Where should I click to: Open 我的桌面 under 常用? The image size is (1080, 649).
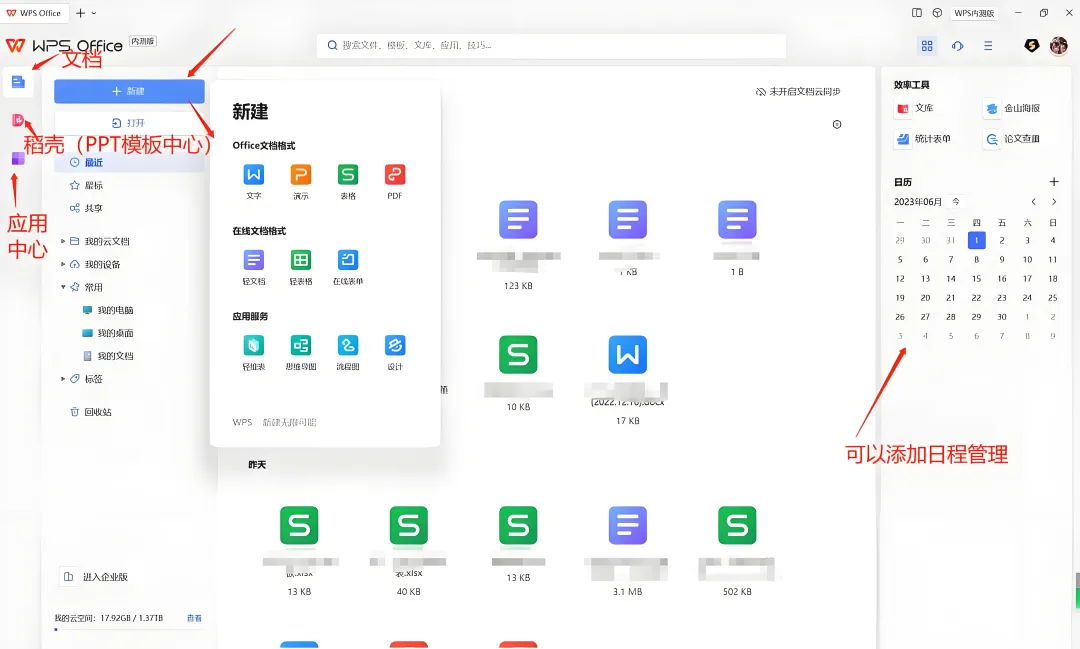point(108,333)
